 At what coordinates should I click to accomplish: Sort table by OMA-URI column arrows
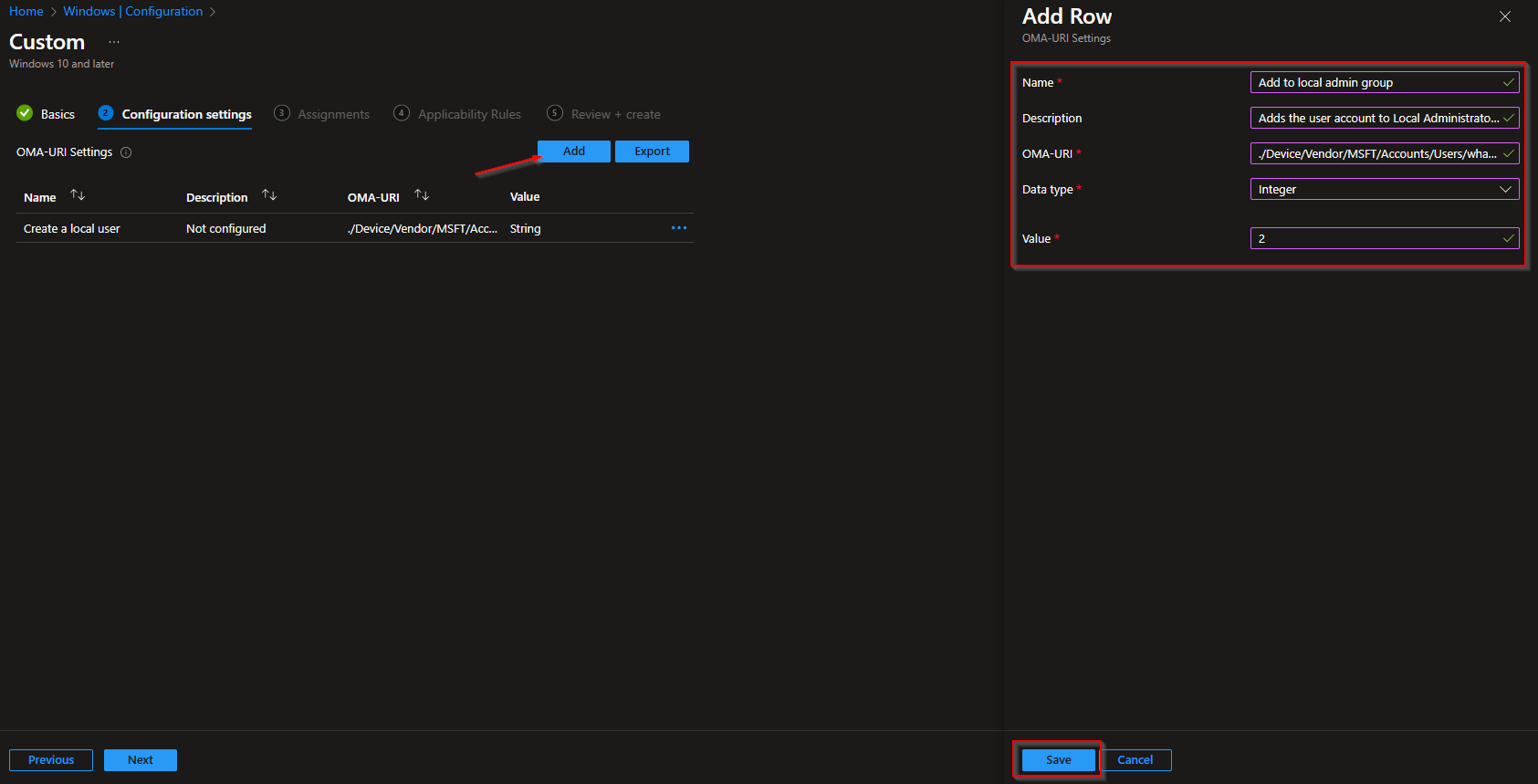422,195
